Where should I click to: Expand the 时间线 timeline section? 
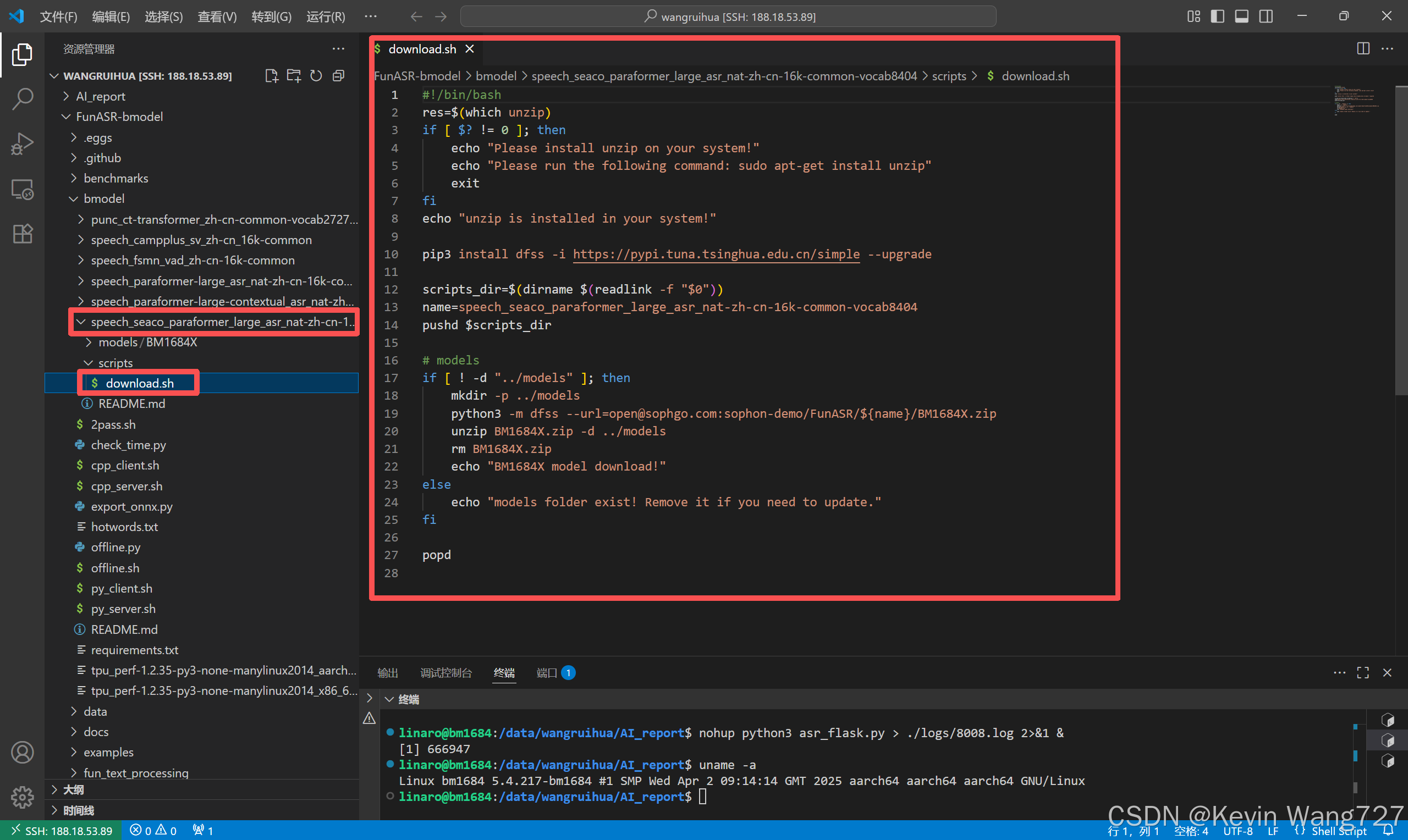201,810
